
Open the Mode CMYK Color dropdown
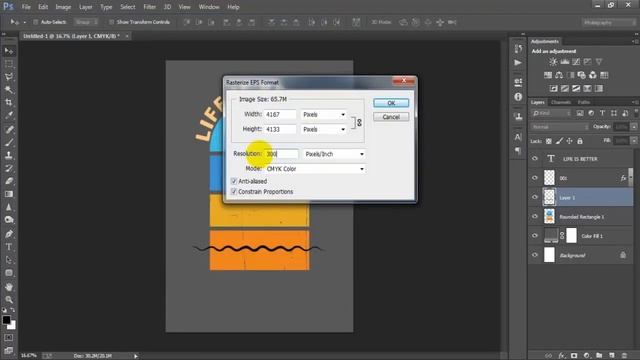point(315,169)
